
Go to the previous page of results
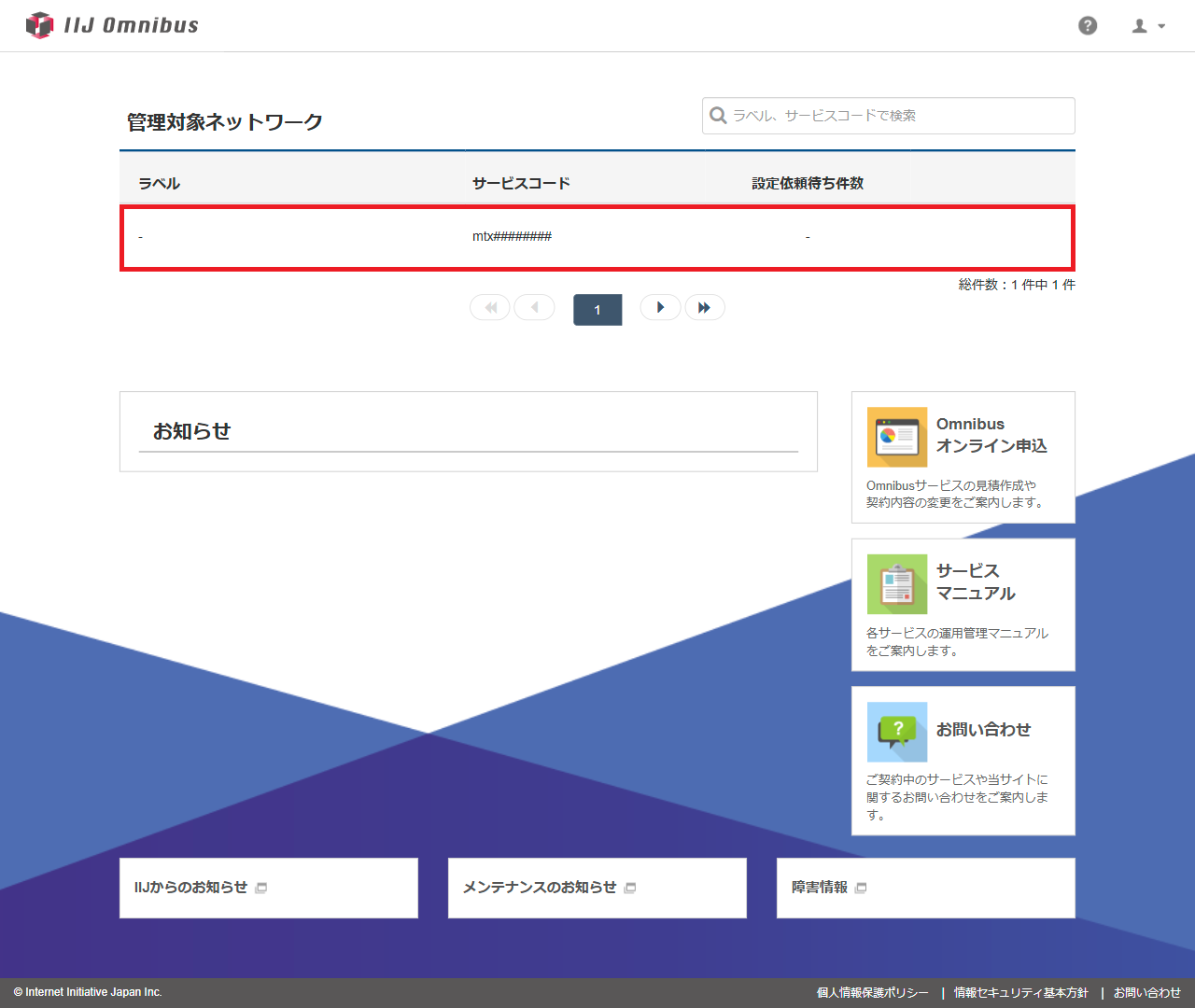point(535,308)
